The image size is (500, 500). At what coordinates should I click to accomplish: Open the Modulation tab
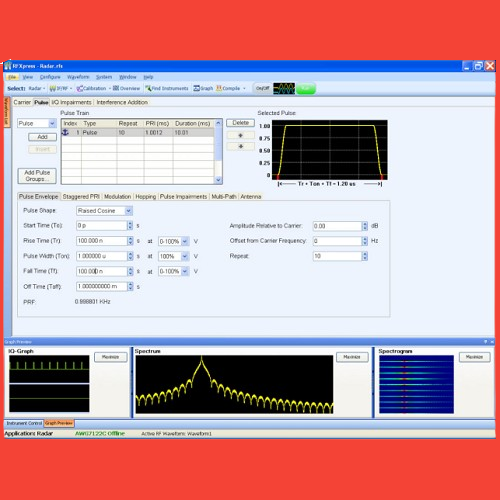point(117,197)
